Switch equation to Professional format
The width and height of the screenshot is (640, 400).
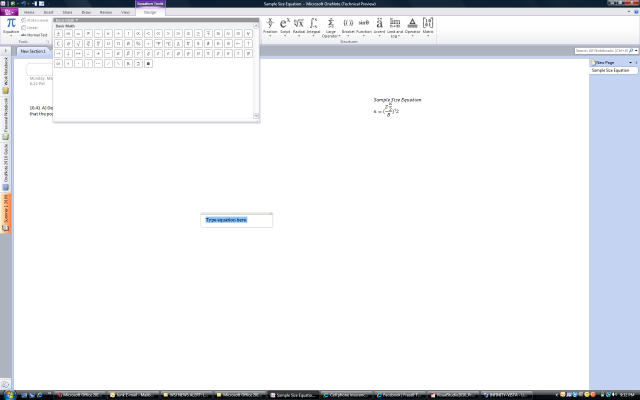[35, 20]
